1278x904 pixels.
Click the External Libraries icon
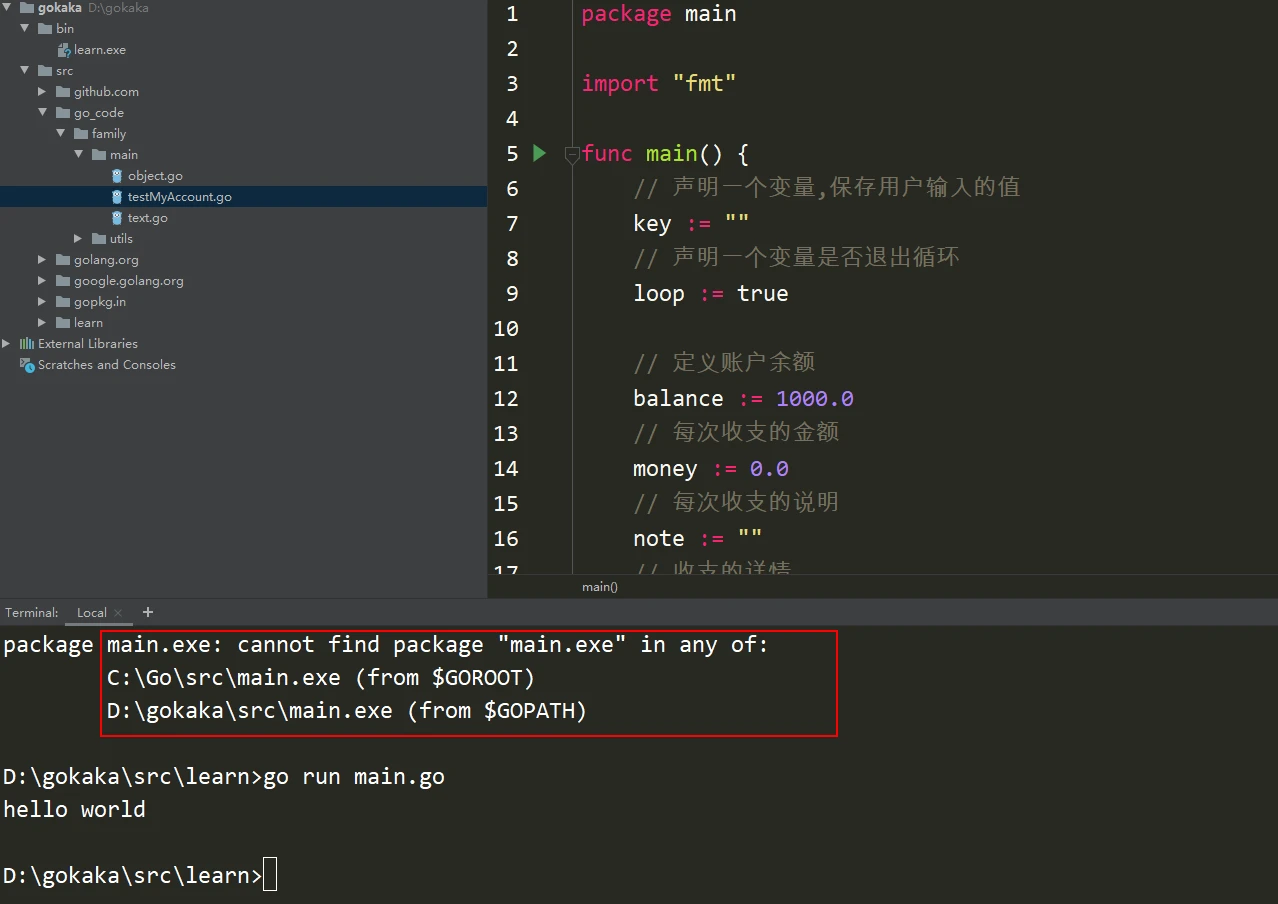click(x=27, y=344)
